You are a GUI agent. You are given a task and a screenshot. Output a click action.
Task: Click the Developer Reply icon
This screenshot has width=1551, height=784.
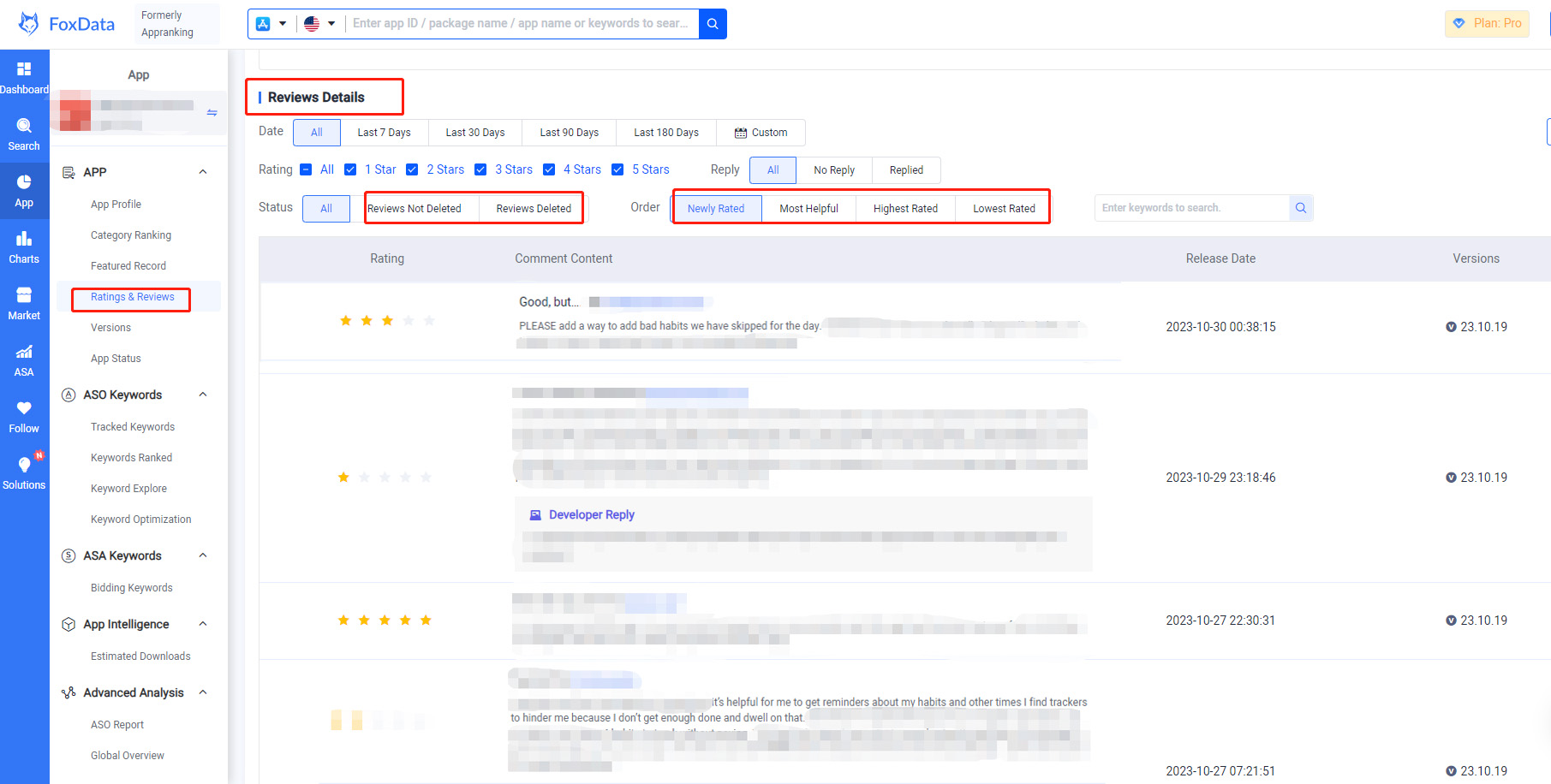(x=535, y=515)
